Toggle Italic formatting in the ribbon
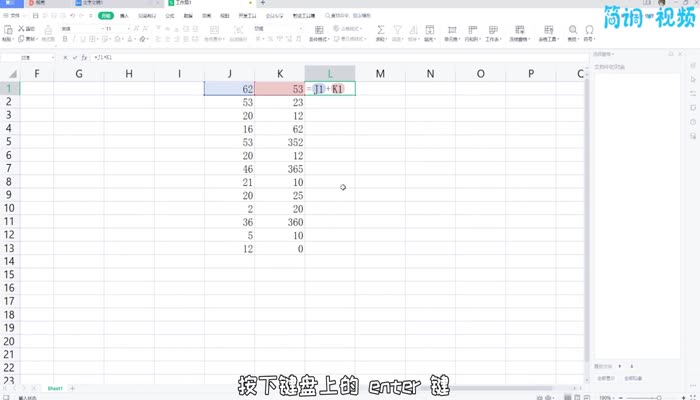Screen dimensions: 700x400 click(x=73, y=40)
